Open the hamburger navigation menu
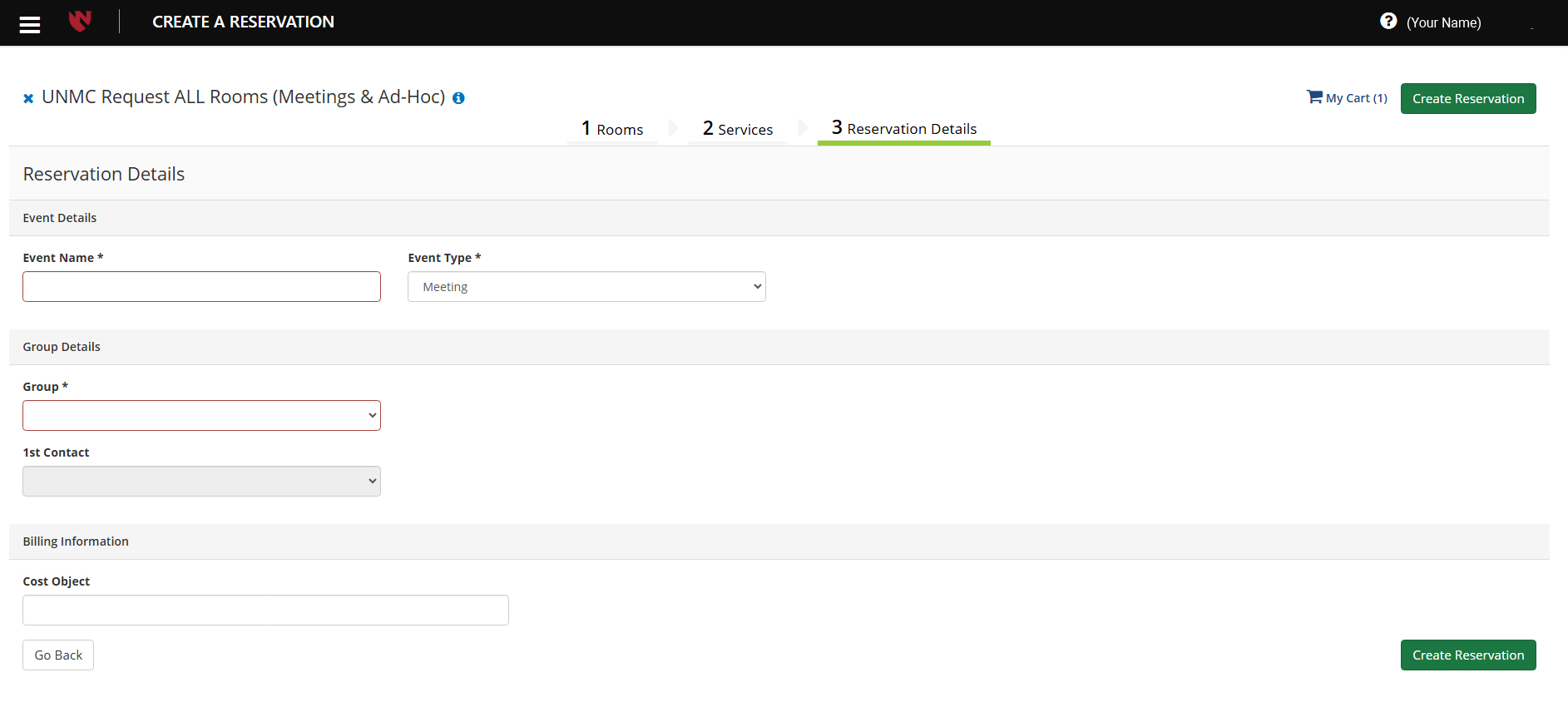This screenshot has width=1568, height=712. pyautogui.click(x=30, y=24)
